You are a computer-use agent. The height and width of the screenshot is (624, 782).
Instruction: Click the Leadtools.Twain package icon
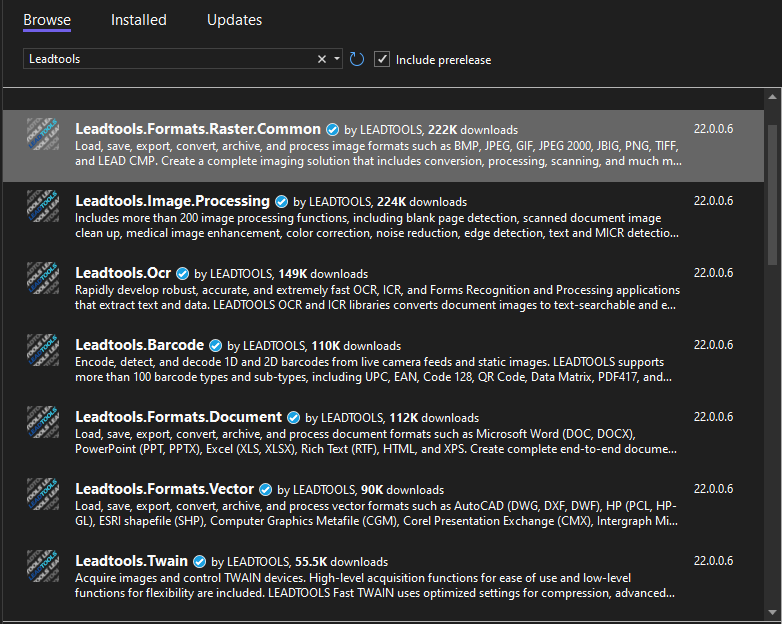43,566
